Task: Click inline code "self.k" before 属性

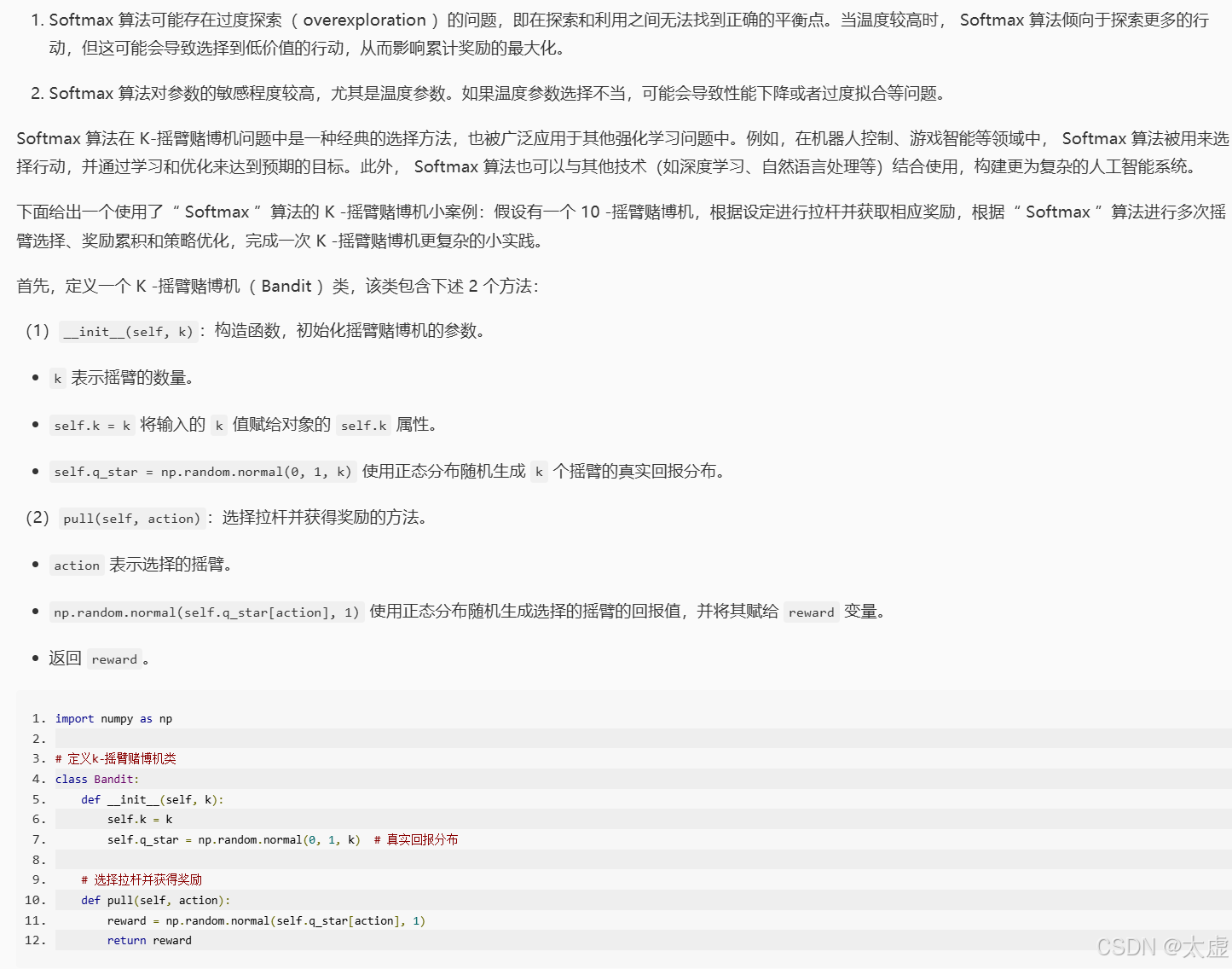Action: (364, 425)
